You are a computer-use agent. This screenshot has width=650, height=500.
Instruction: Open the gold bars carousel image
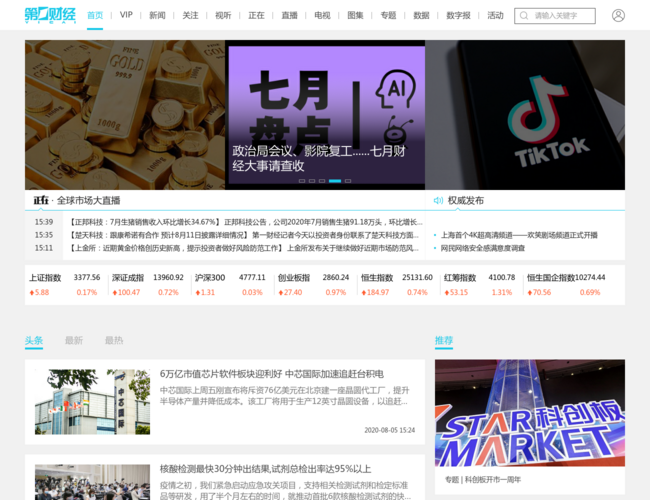[x=125, y=115]
